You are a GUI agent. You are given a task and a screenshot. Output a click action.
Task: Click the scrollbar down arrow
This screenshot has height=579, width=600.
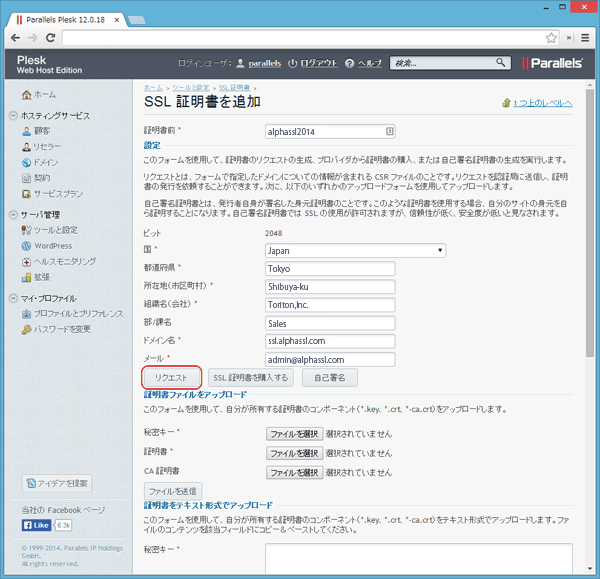(x=590, y=568)
